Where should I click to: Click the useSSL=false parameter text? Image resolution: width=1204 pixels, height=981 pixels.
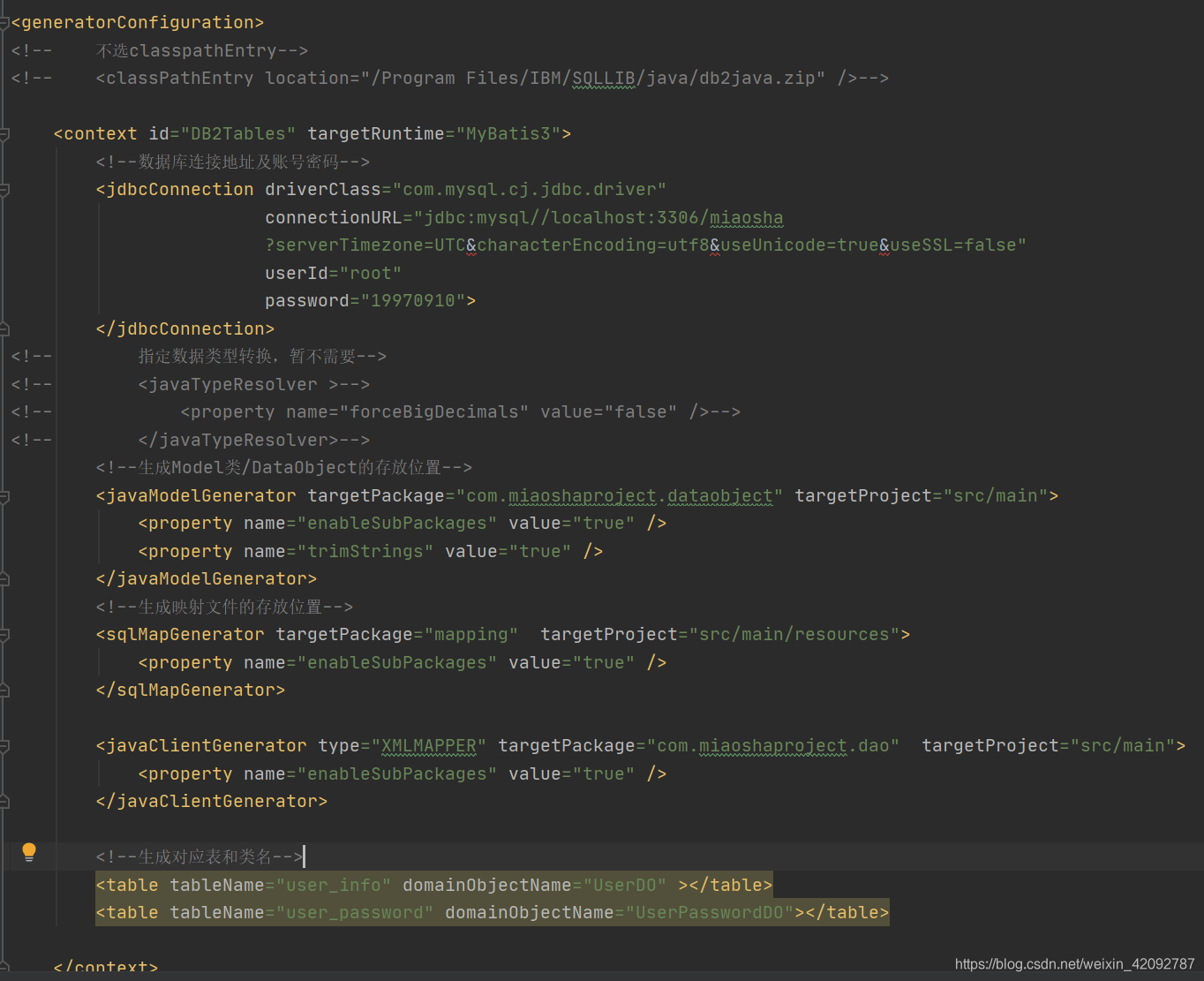coord(953,245)
